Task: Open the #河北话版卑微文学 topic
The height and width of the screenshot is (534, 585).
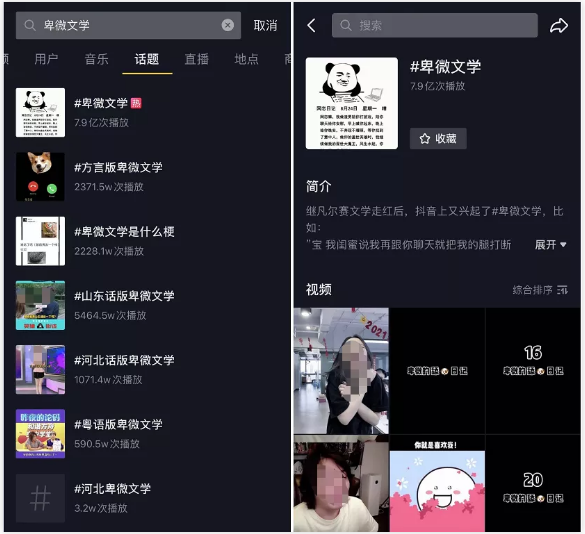Action: (124, 360)
